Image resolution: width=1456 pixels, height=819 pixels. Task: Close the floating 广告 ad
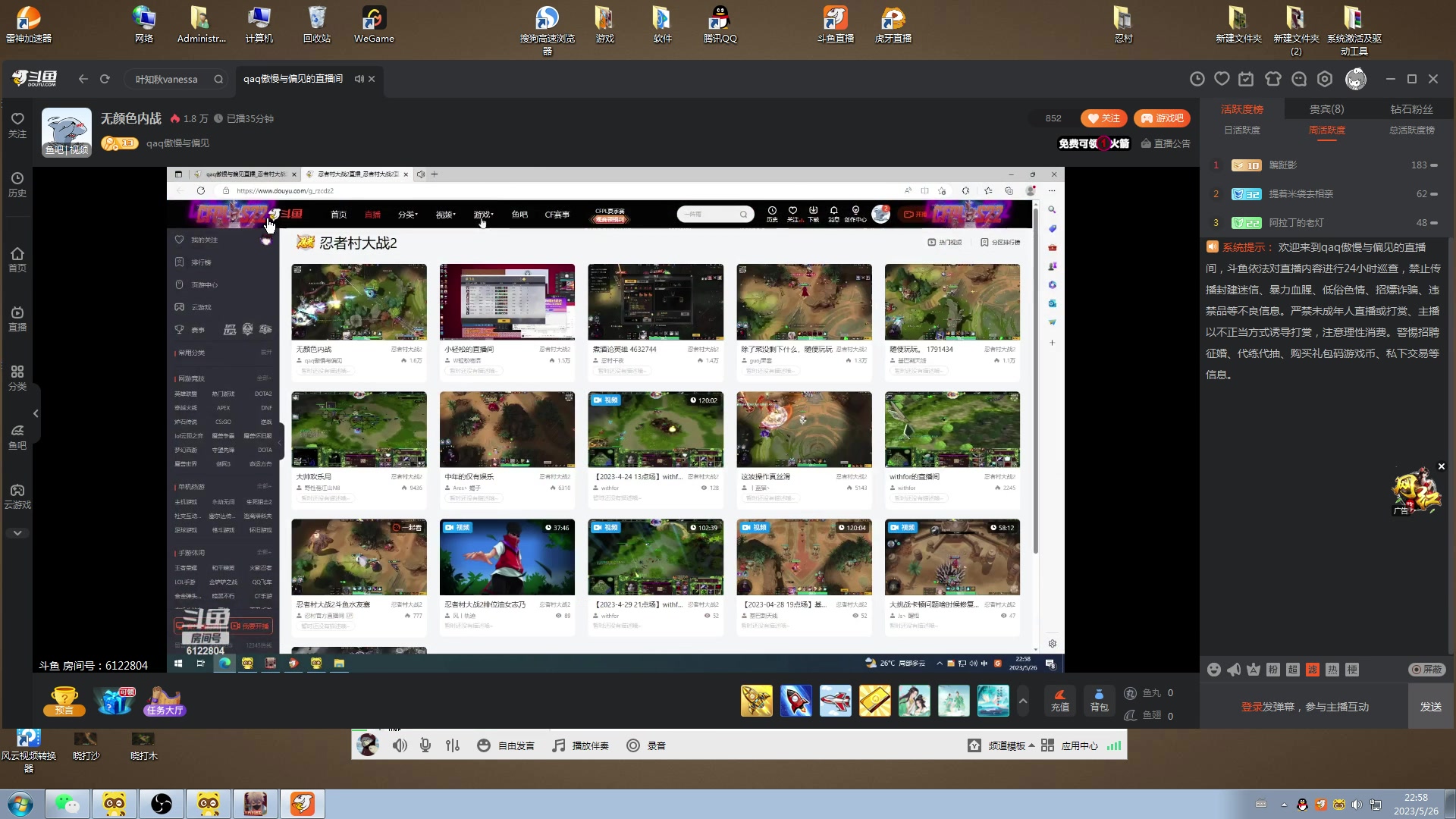pos(1442,466)
